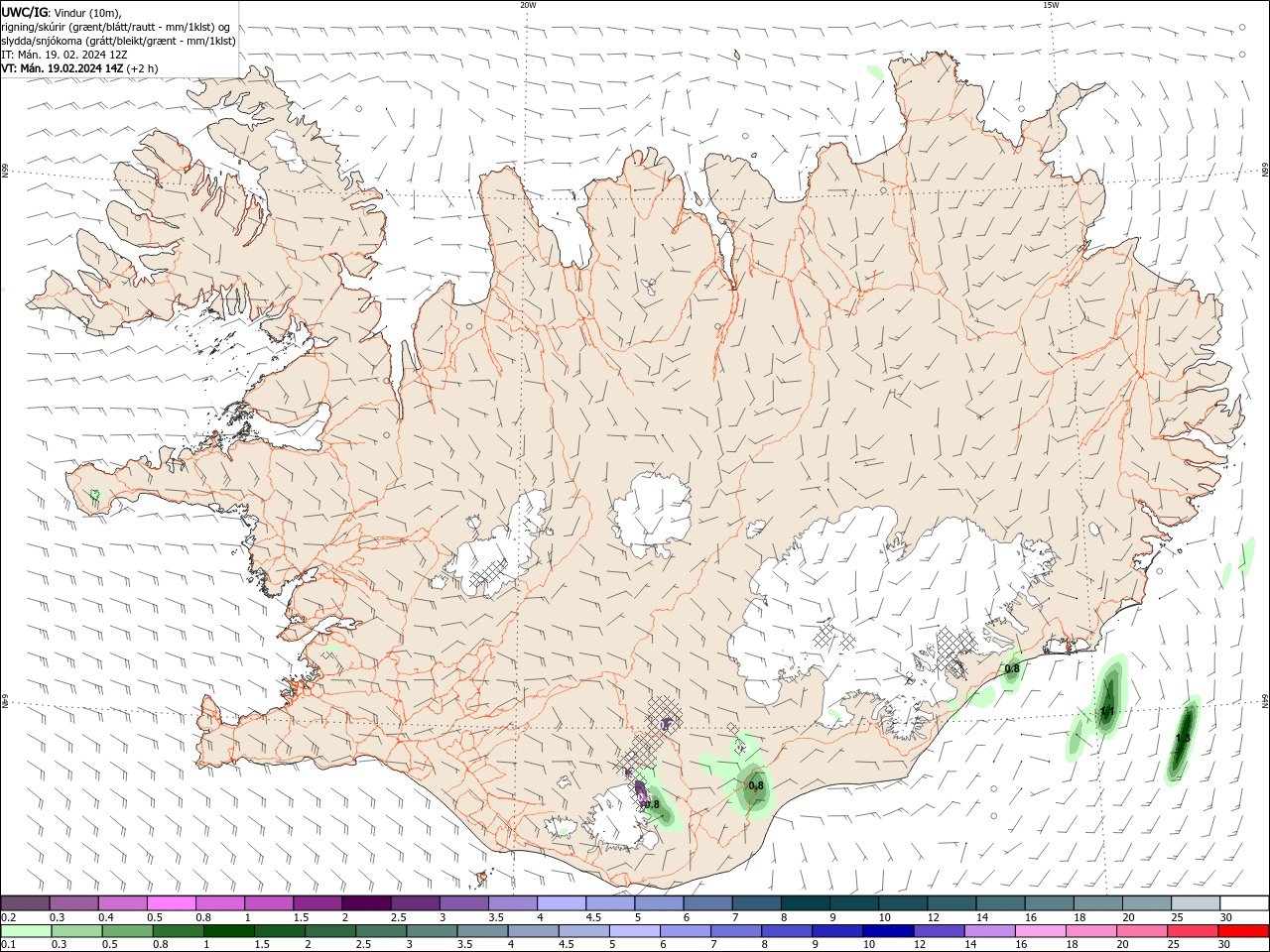Pick the darkest green 1–1.5 swatch, lower legend row
Viewport: 1270px width, 952px height.
coord(228,931)
